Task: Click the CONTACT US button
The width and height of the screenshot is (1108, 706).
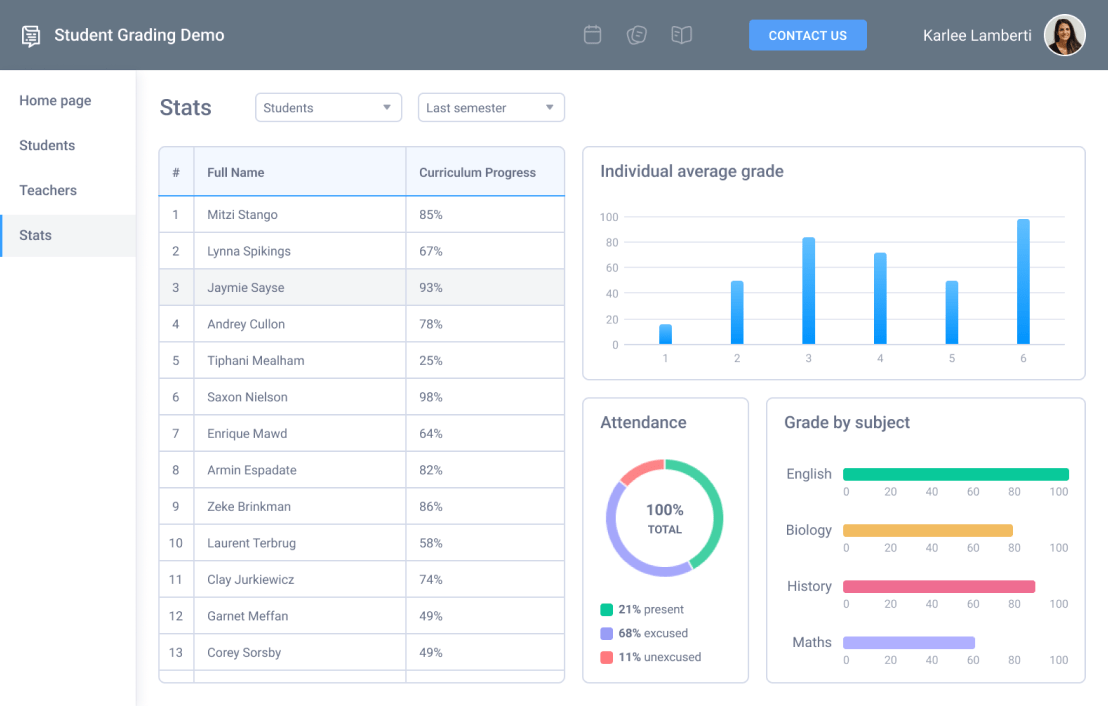Action: pos(808,34)
